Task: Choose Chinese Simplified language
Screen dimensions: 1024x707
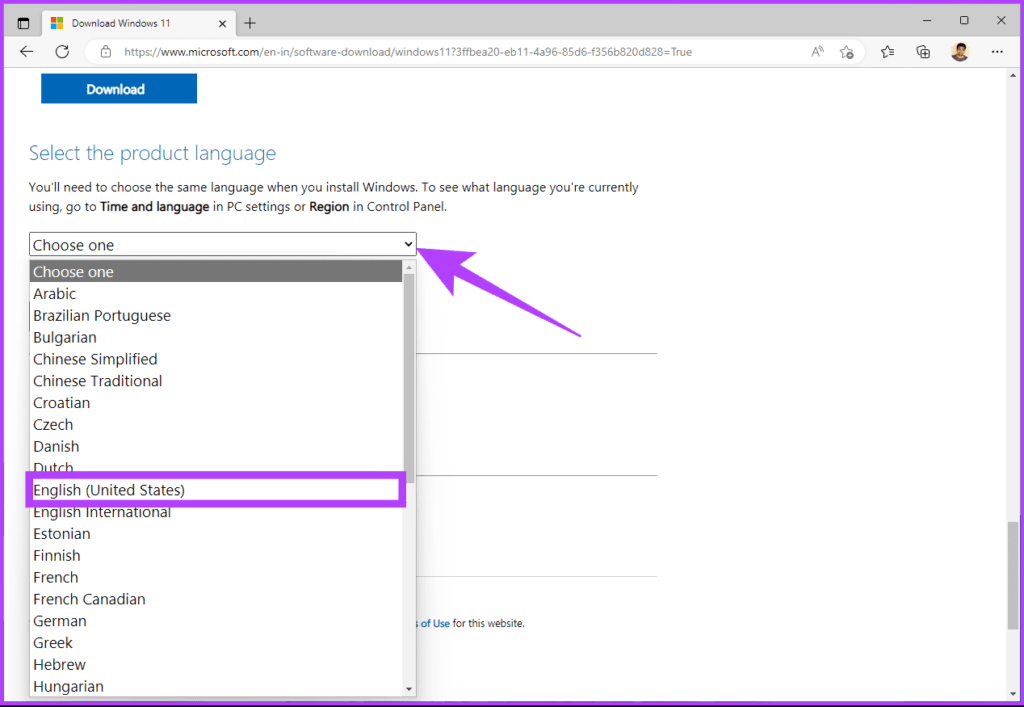Action: point(216,359)
